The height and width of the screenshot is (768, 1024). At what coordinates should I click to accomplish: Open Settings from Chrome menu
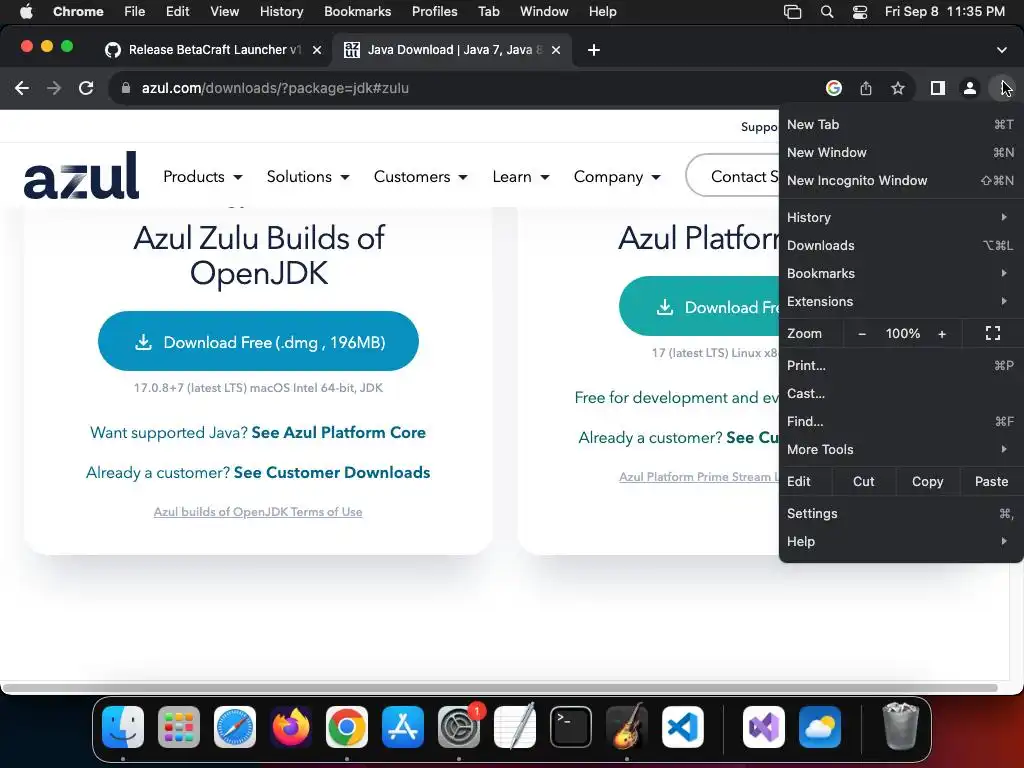pyautogui.click(x=901, y=513)
